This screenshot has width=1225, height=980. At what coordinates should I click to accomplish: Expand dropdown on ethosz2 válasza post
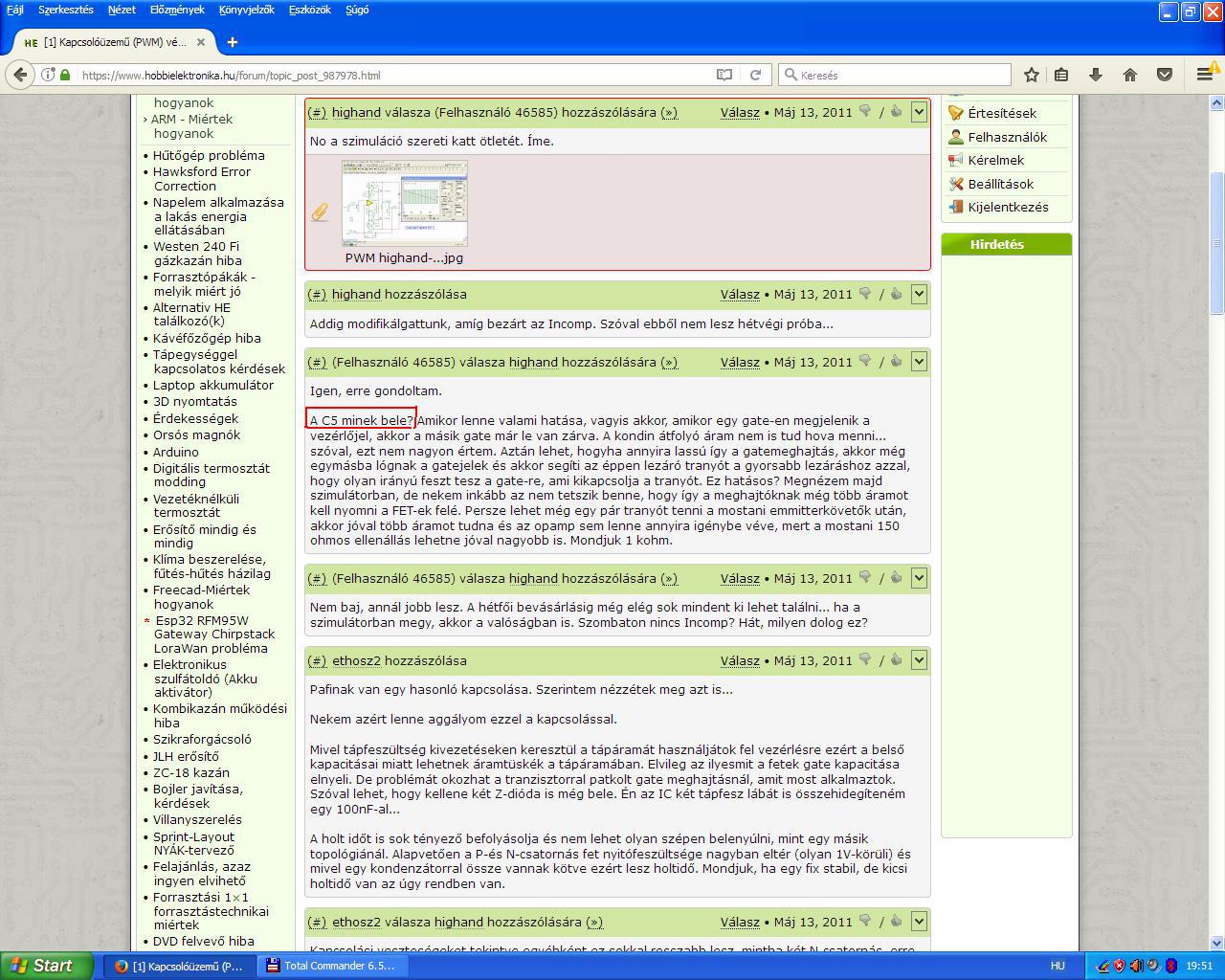coord(919,922)
